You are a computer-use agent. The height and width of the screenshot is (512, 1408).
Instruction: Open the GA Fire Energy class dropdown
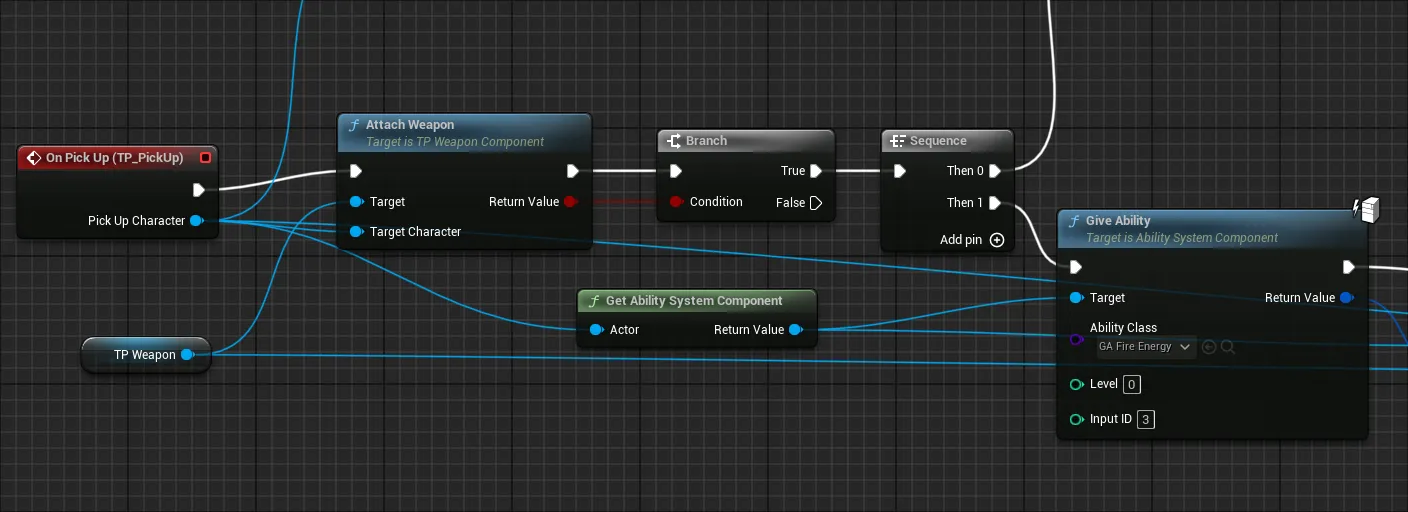1146,347
